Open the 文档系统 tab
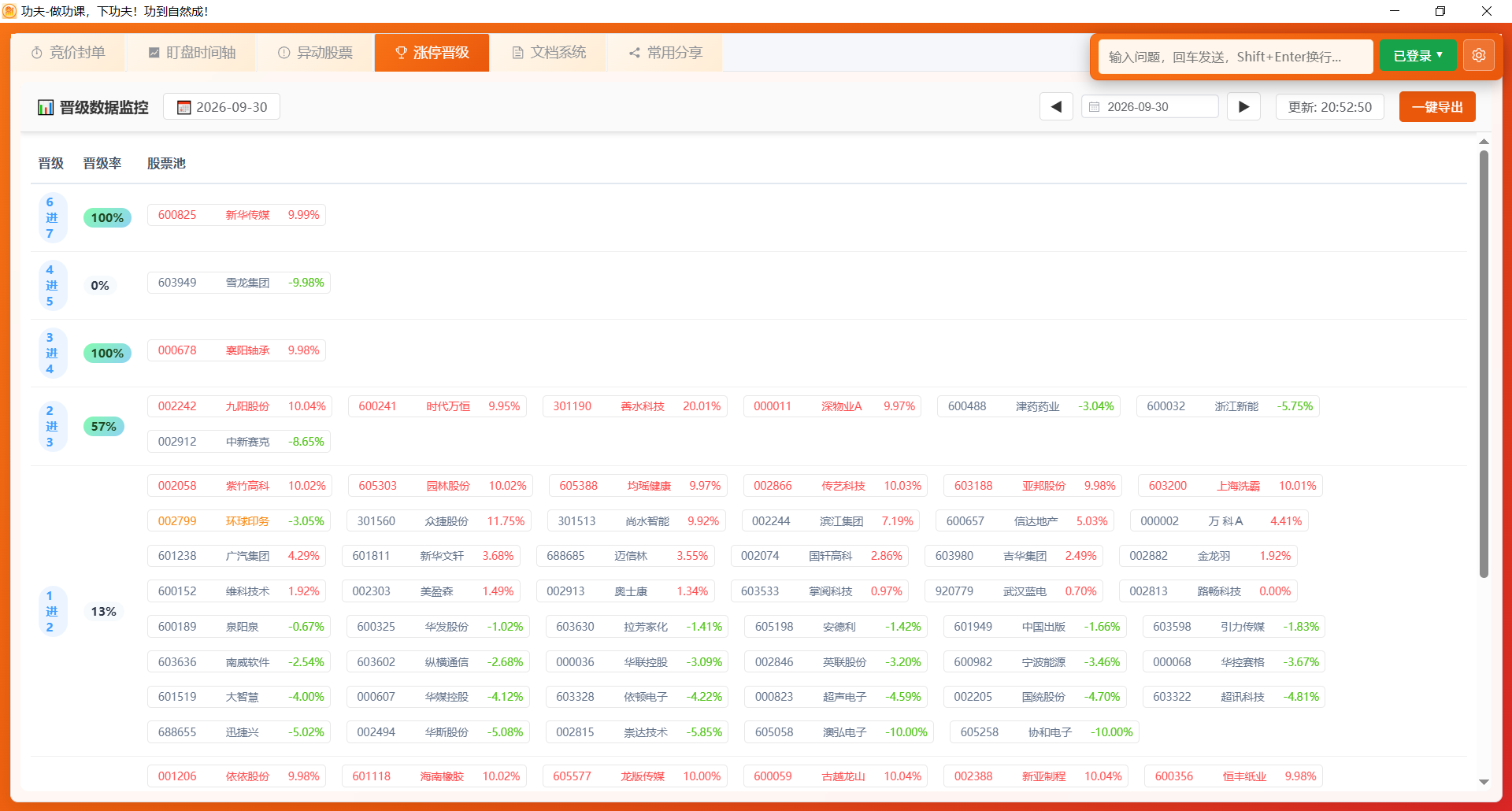This screenshot has height=811, width=1512. [x=549, y=53]
